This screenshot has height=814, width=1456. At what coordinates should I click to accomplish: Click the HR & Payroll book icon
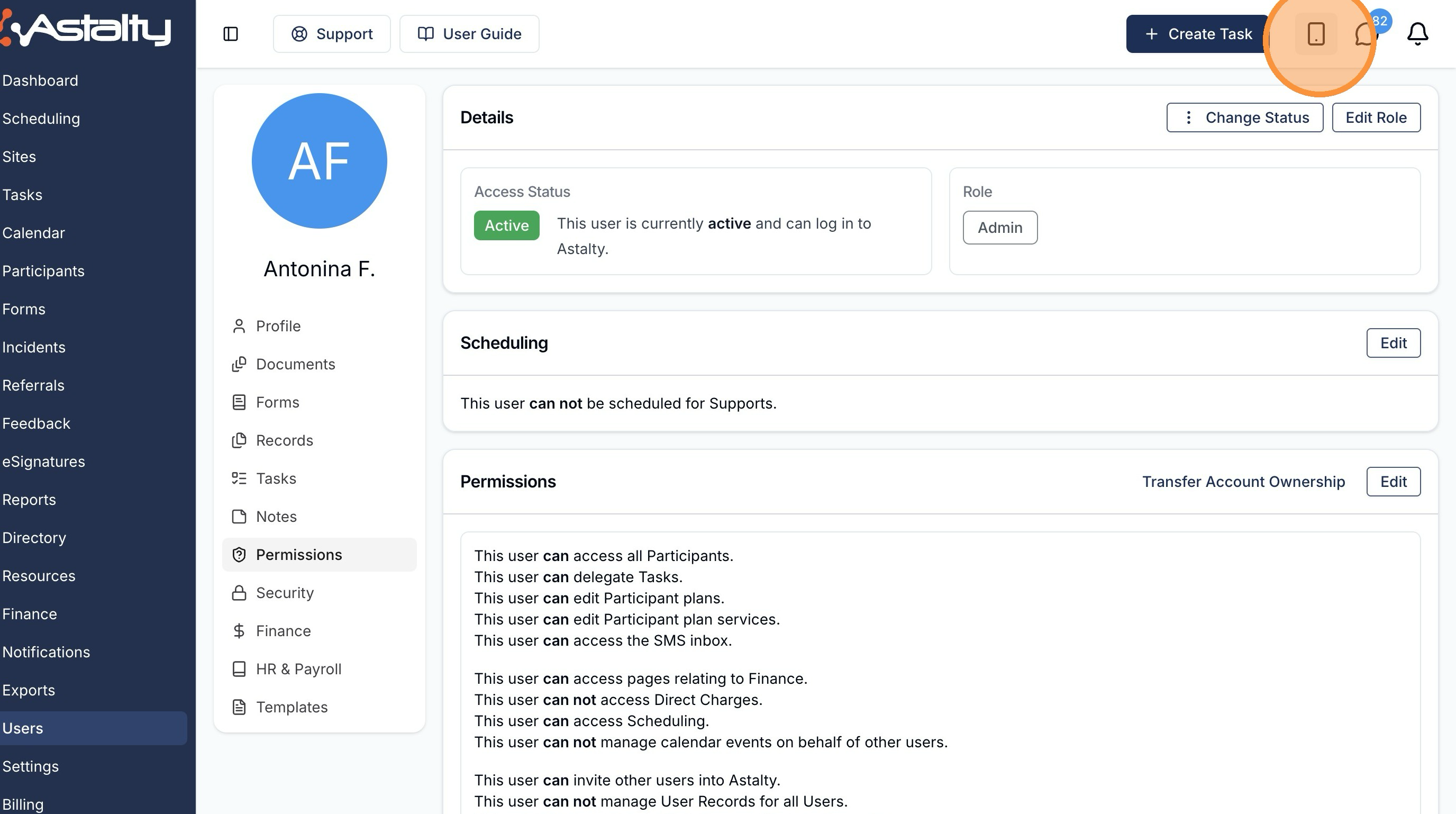point(239,670)
